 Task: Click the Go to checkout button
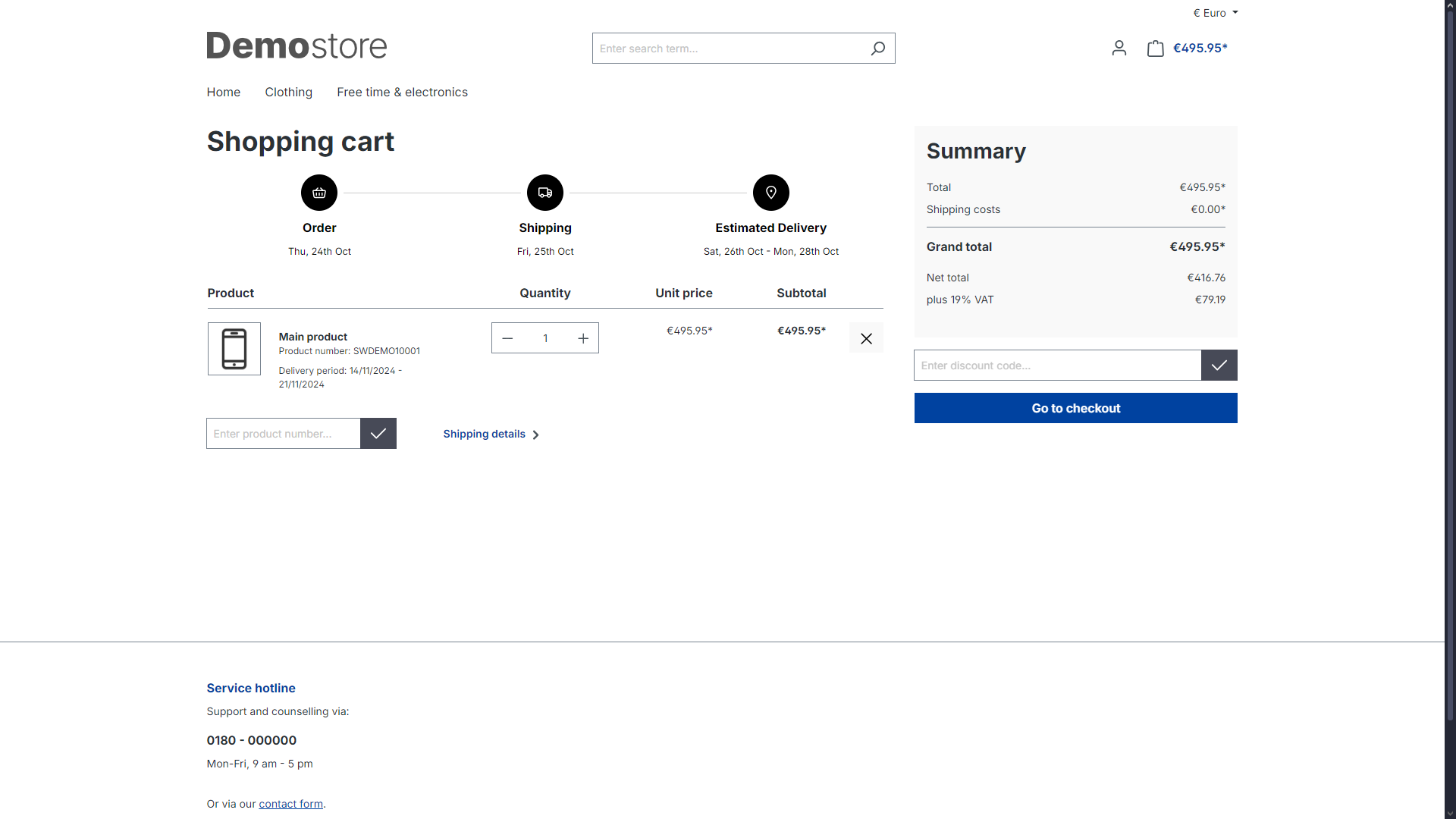point(1076,408)
